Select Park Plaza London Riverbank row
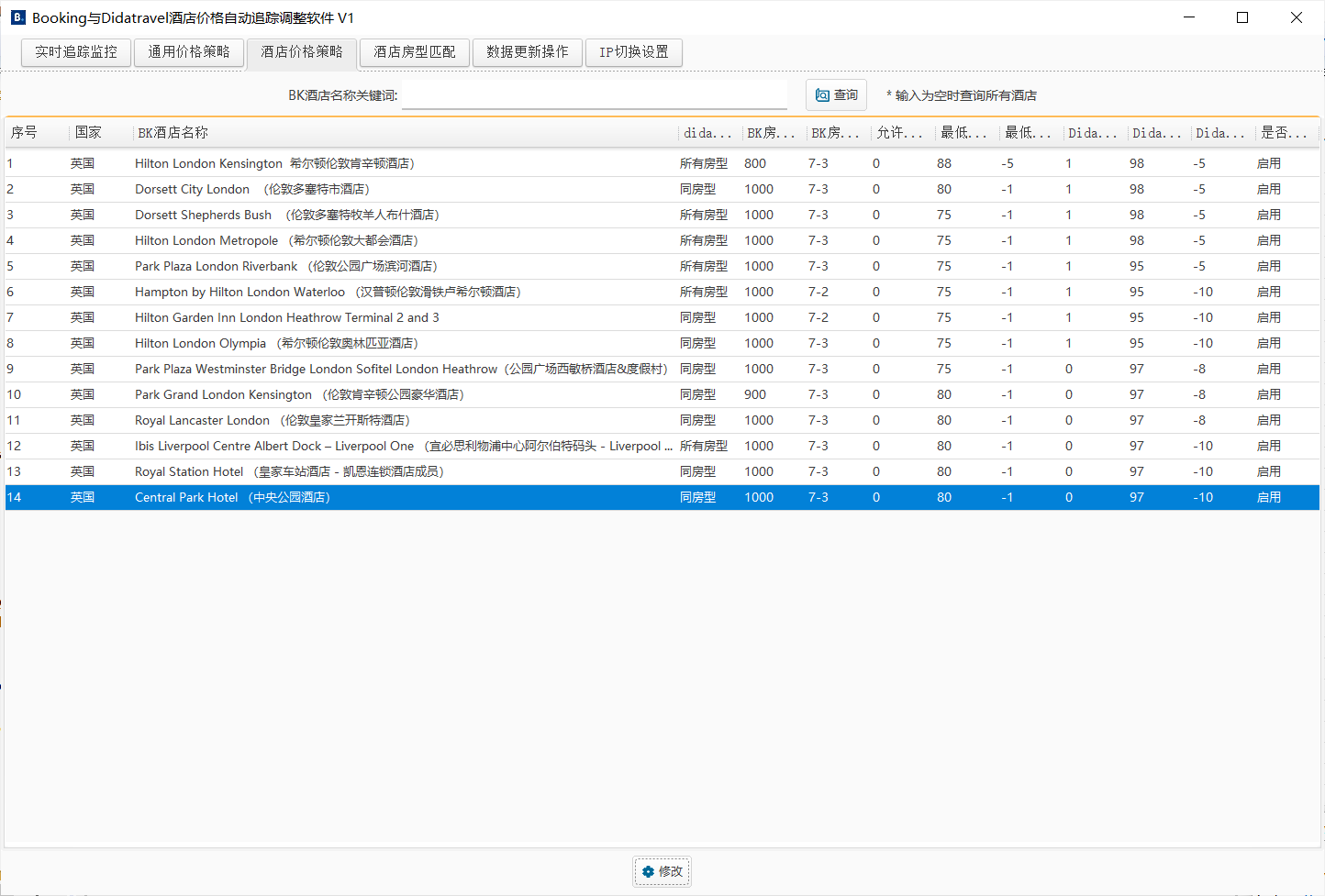This screenshot has width=1325, height=896. pos(662,266)
